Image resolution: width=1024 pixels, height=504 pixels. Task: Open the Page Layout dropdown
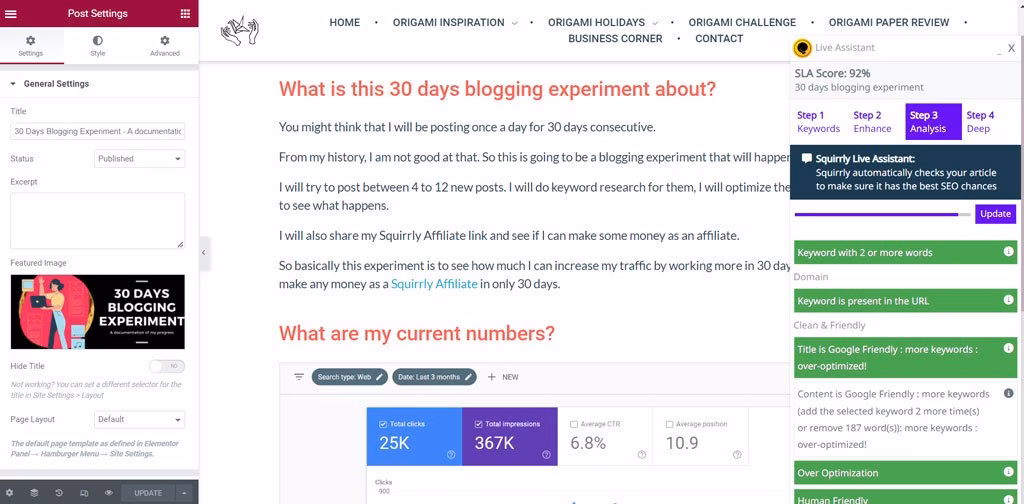(140, 420)
